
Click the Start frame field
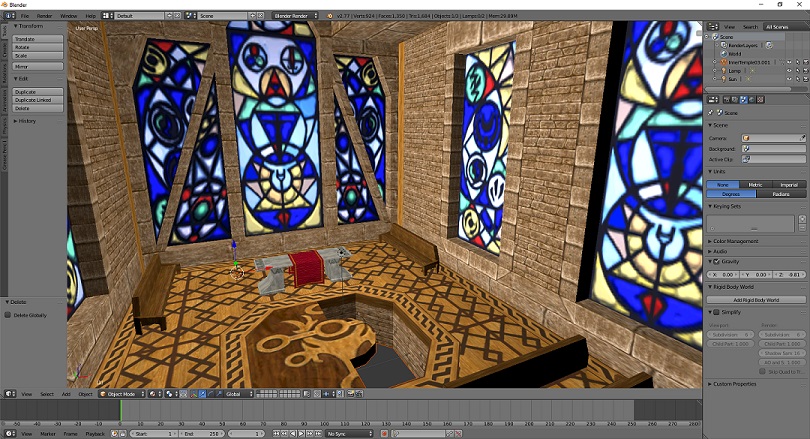(153, 434)
